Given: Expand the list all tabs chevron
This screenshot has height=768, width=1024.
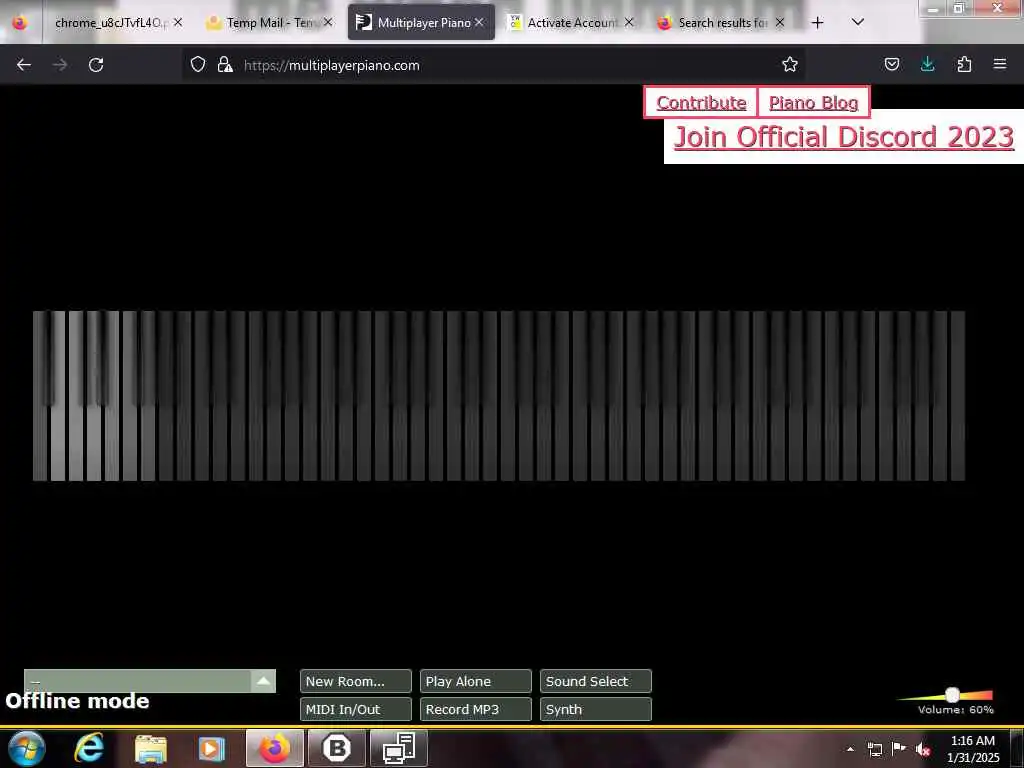Looking at the screenshot, I should 858,22.
